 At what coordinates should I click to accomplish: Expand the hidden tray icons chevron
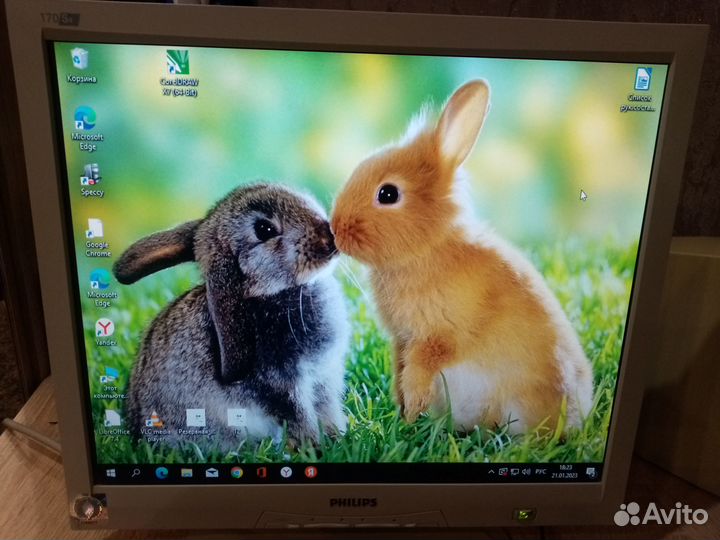point(491,472)
